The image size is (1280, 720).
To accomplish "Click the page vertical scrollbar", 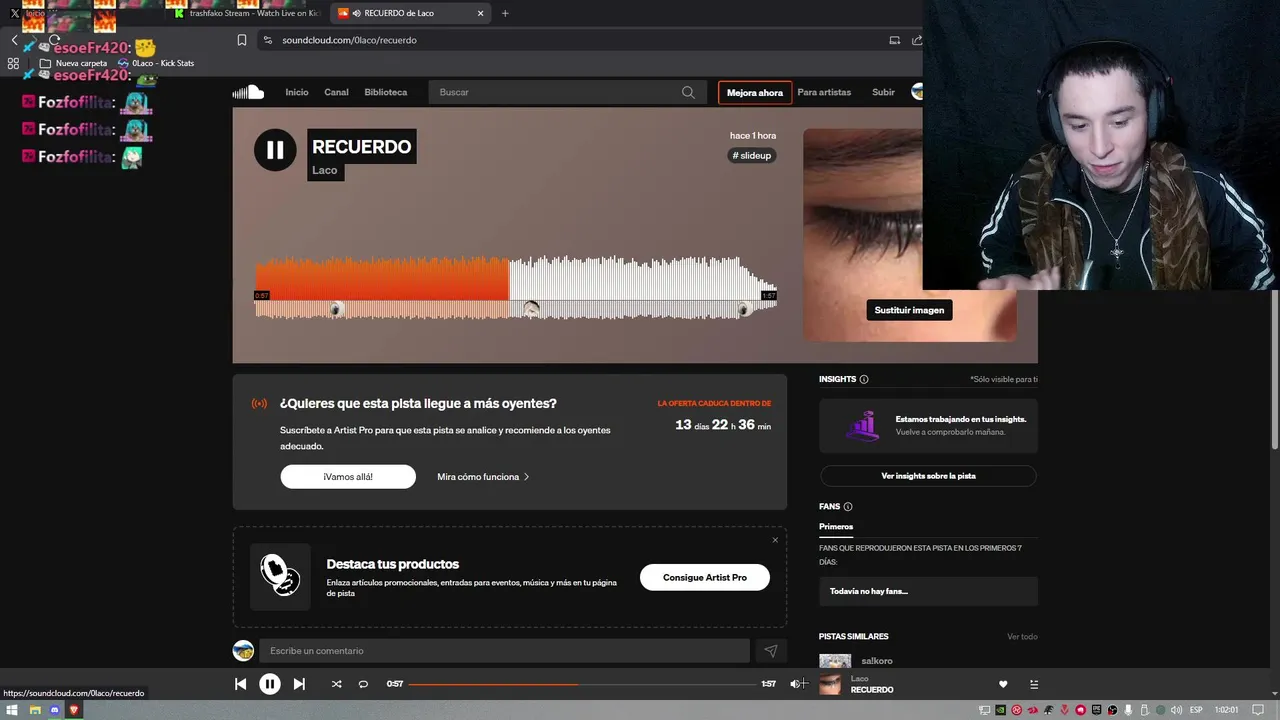I will [x=1274, y=370].
